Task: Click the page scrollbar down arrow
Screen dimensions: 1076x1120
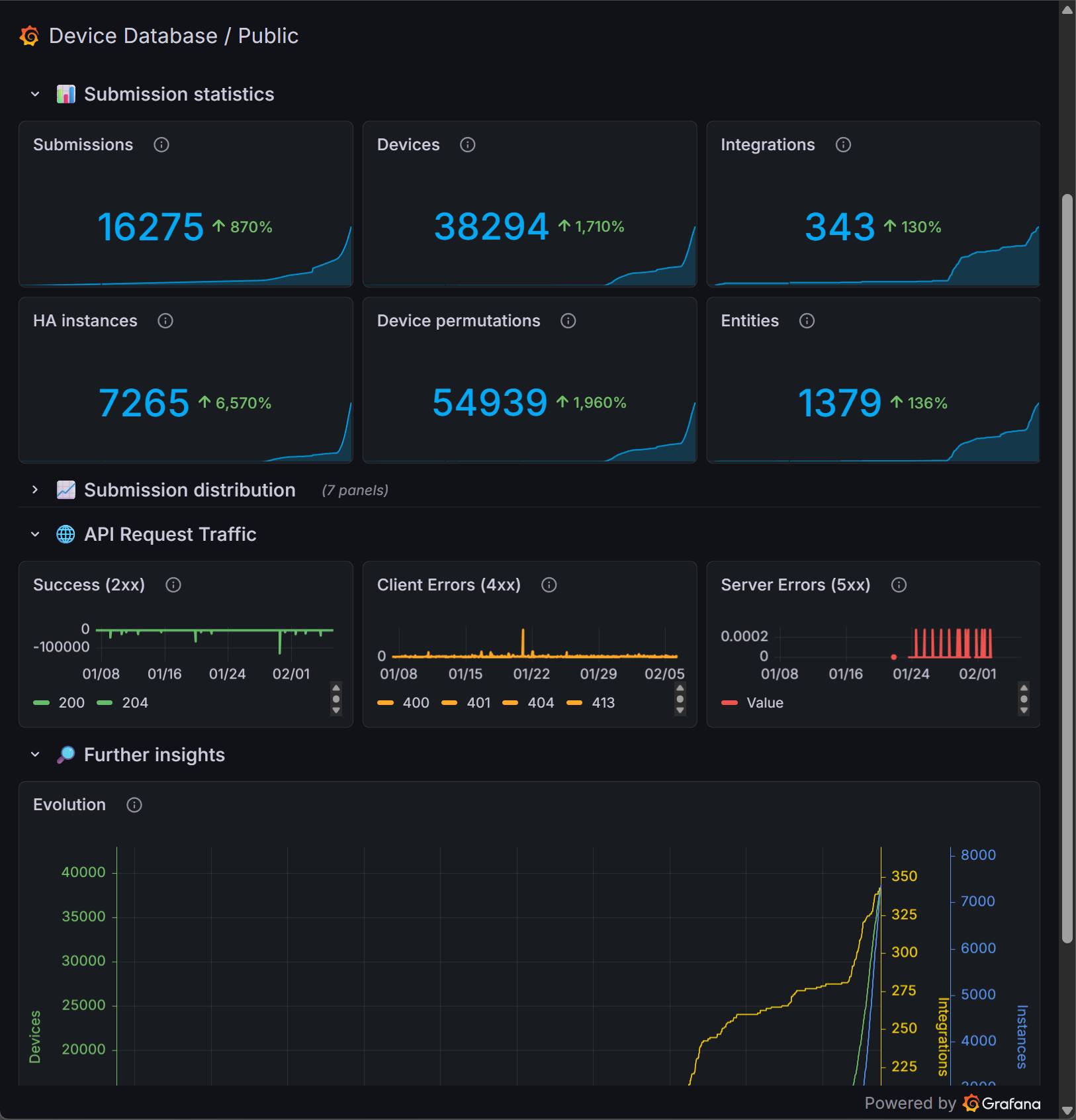Action: (x=1067, y=1110)
